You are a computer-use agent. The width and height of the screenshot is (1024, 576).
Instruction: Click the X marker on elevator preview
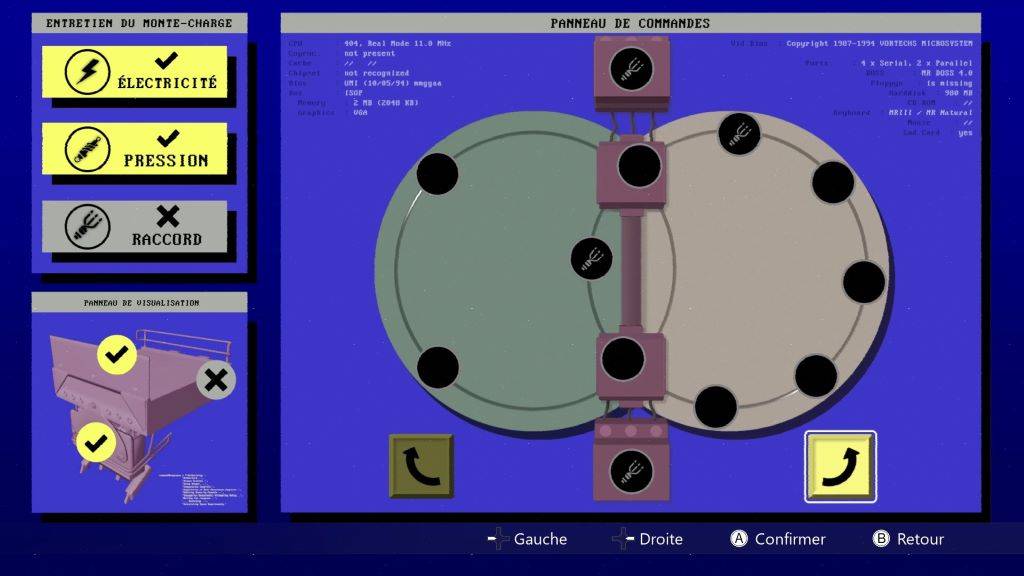216,379
